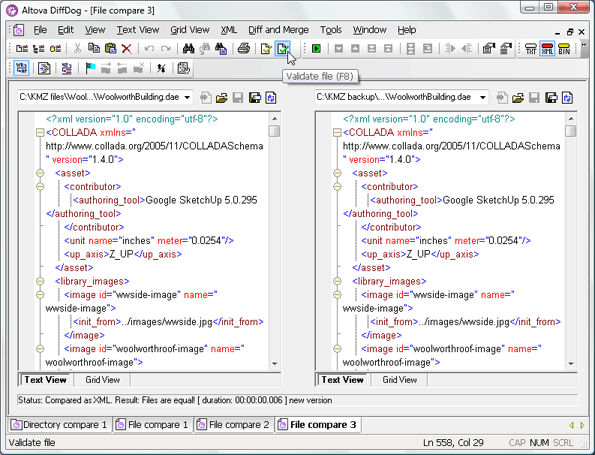Open the Text View menu
Viewport: 595px width, 455px height.
tap(138, 30)
